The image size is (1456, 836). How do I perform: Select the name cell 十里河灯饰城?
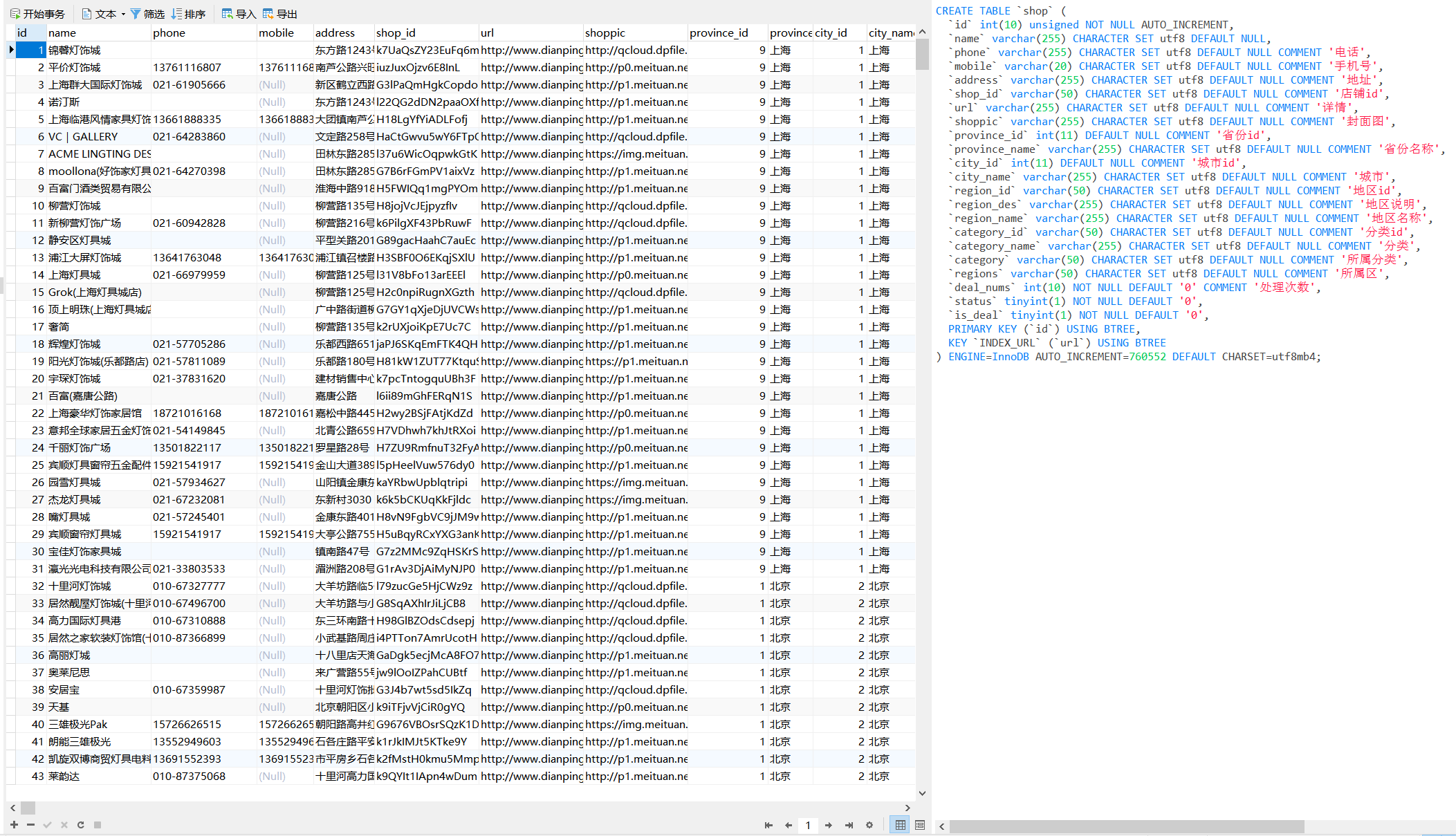coord(99,586)
